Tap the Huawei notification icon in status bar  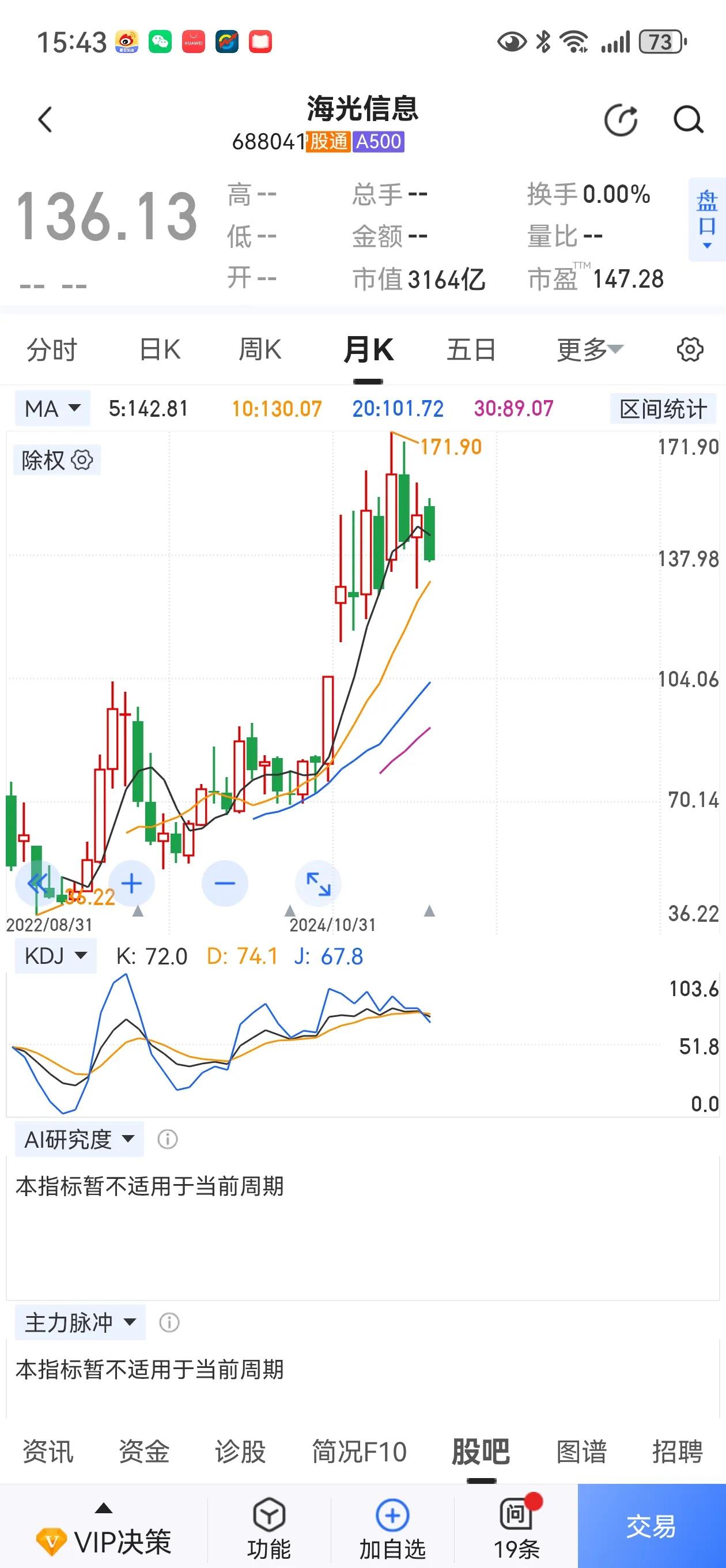[194, 42]
